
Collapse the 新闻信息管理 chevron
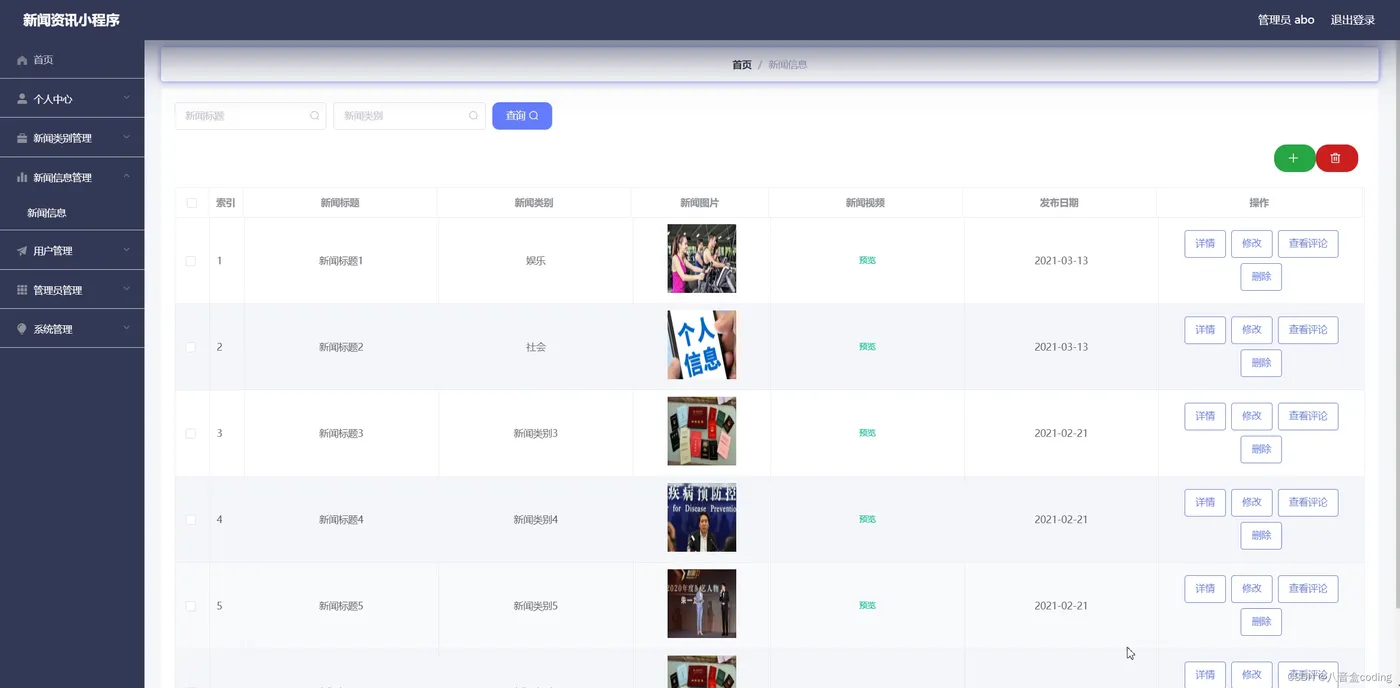127,176
